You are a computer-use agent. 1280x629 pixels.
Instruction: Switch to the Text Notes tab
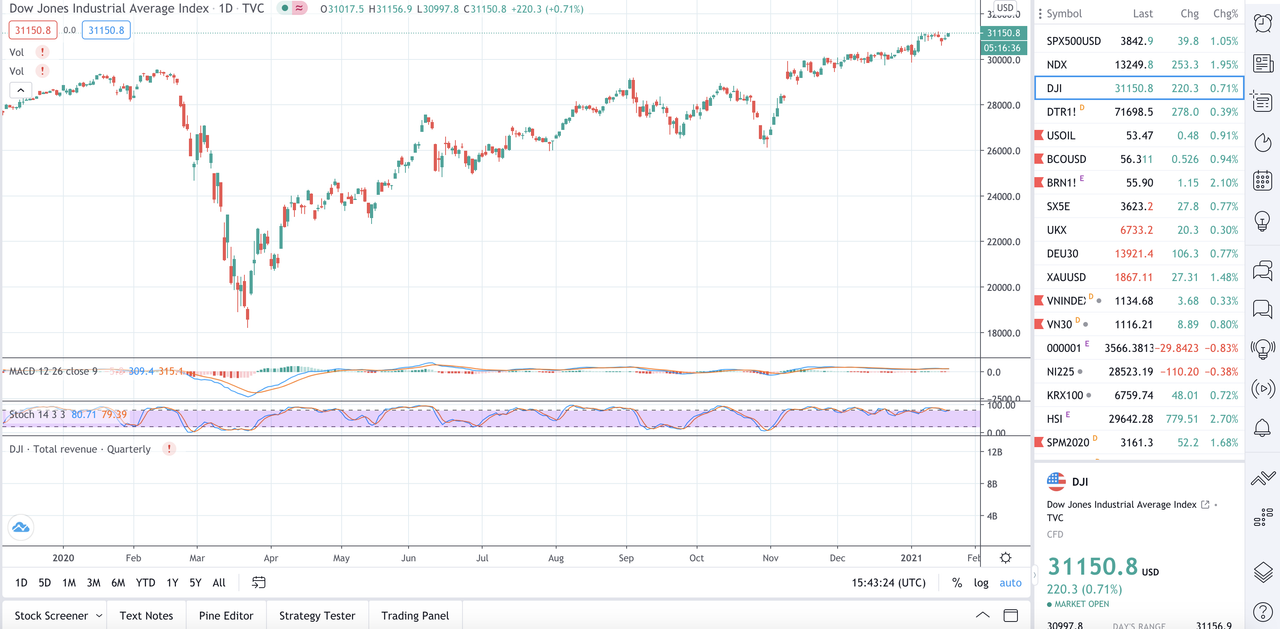click(146, 616)
